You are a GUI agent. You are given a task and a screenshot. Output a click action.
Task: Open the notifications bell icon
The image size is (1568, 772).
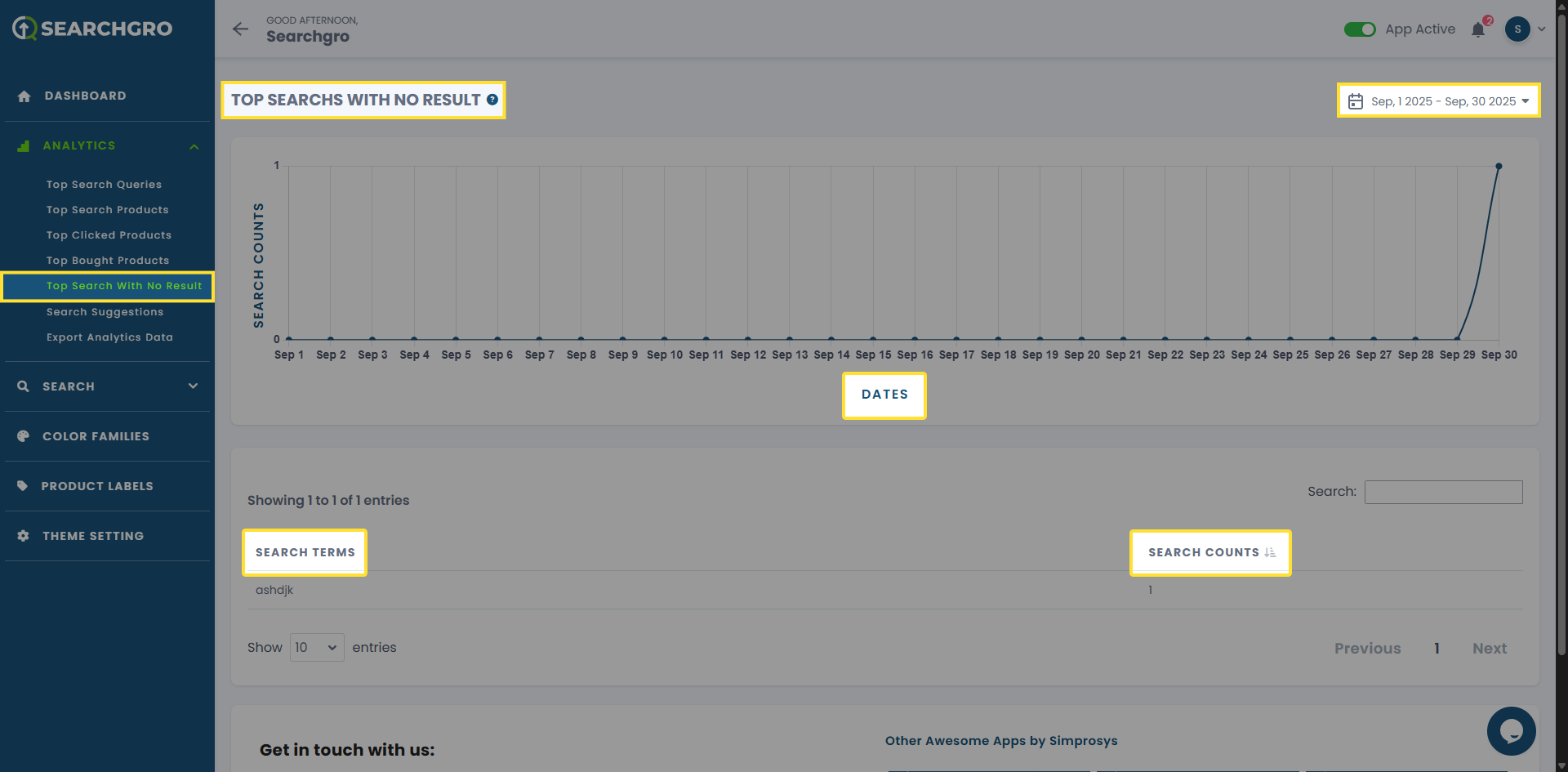pos(1478,30)
